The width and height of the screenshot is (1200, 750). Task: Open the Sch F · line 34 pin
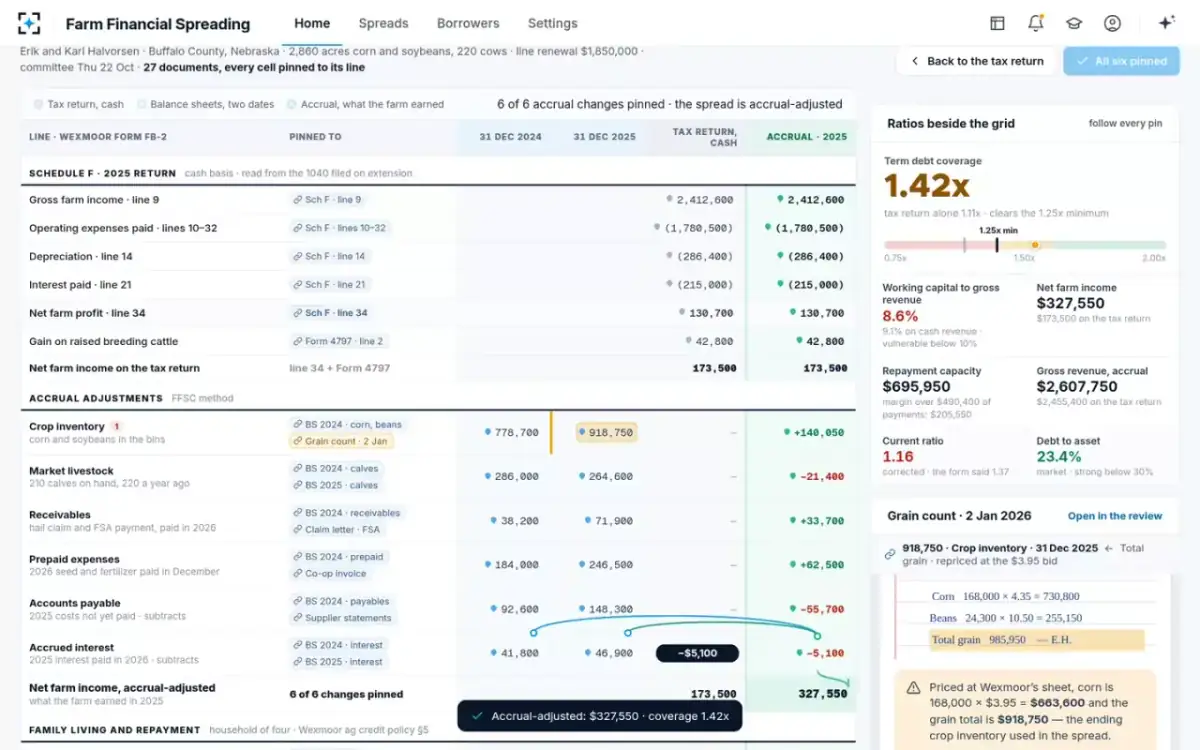coord(332,313)
